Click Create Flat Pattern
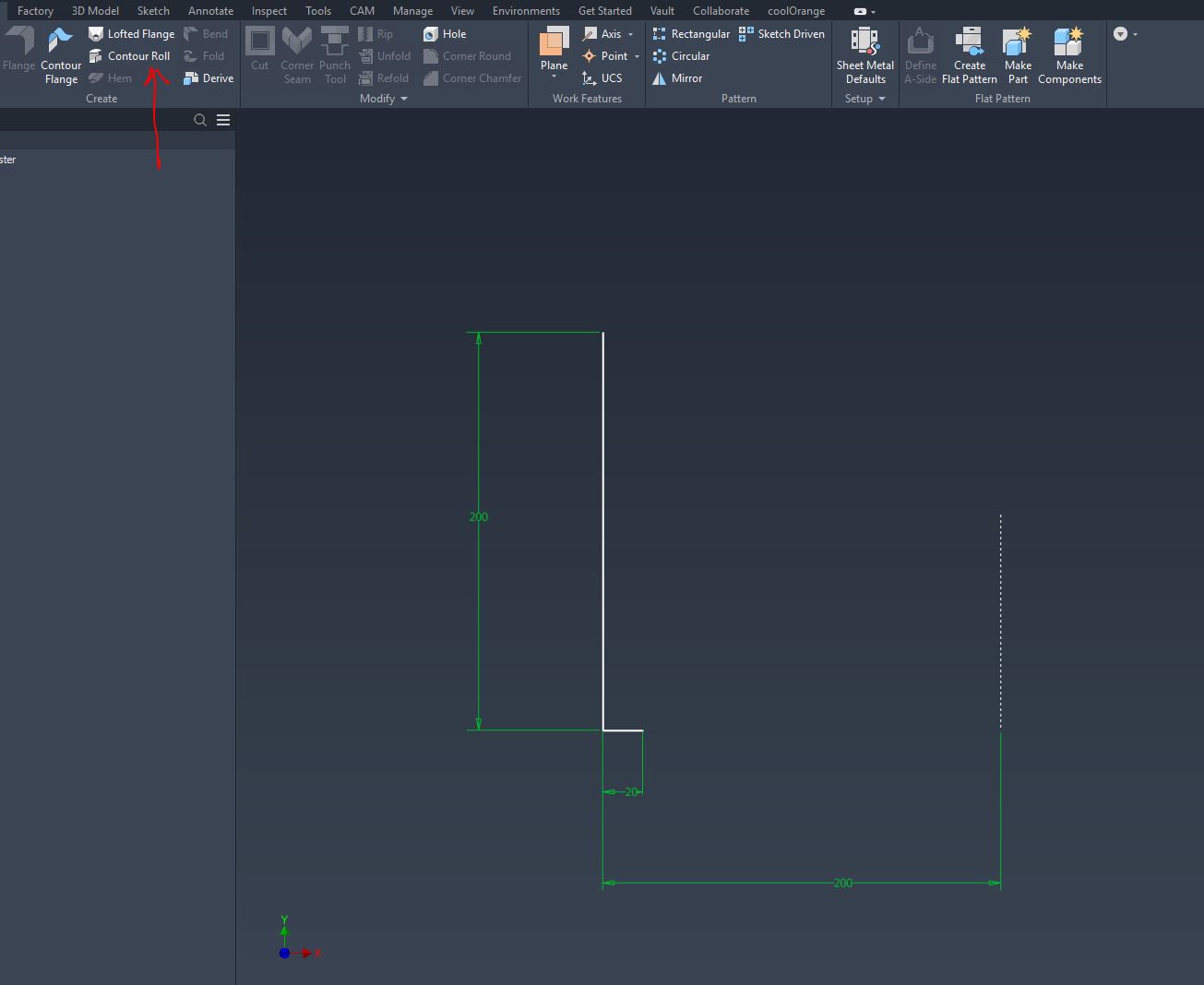This screenshot has width=1204, height=985. tap(969, 55)
